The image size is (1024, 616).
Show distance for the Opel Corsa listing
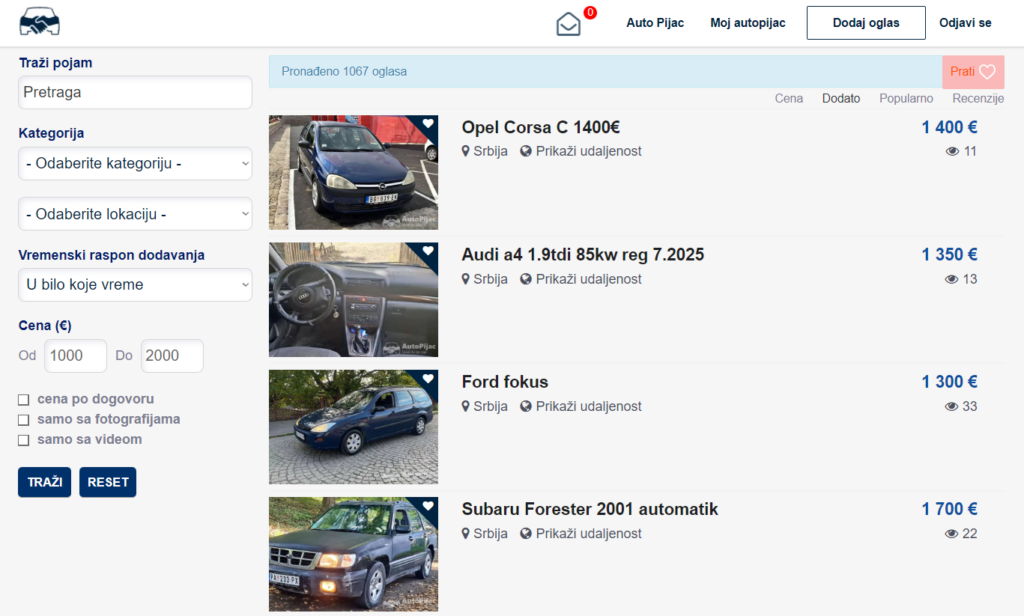(588, 152)
